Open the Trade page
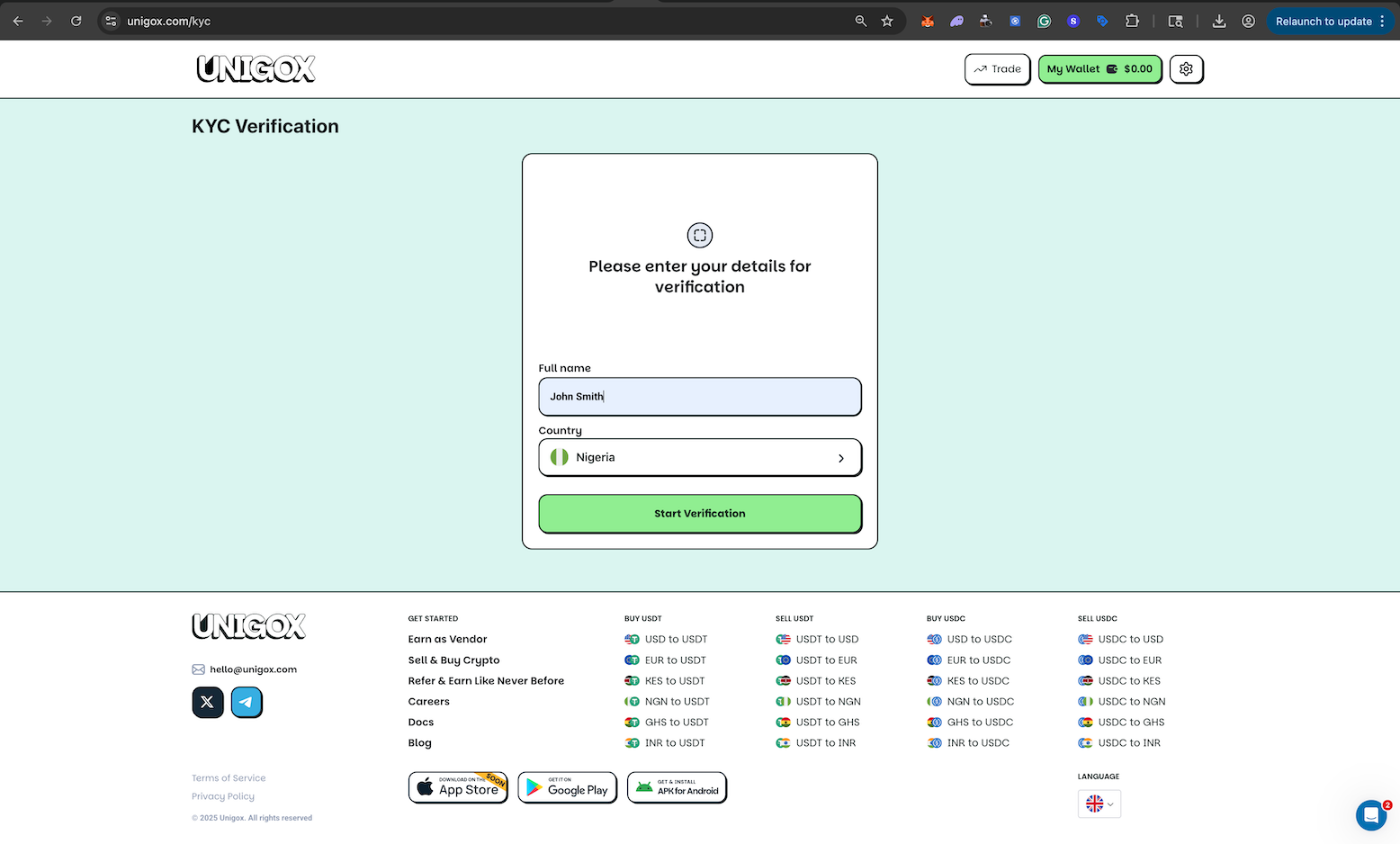This screenshot has width=1400, height=844. (x=996, y=68)
